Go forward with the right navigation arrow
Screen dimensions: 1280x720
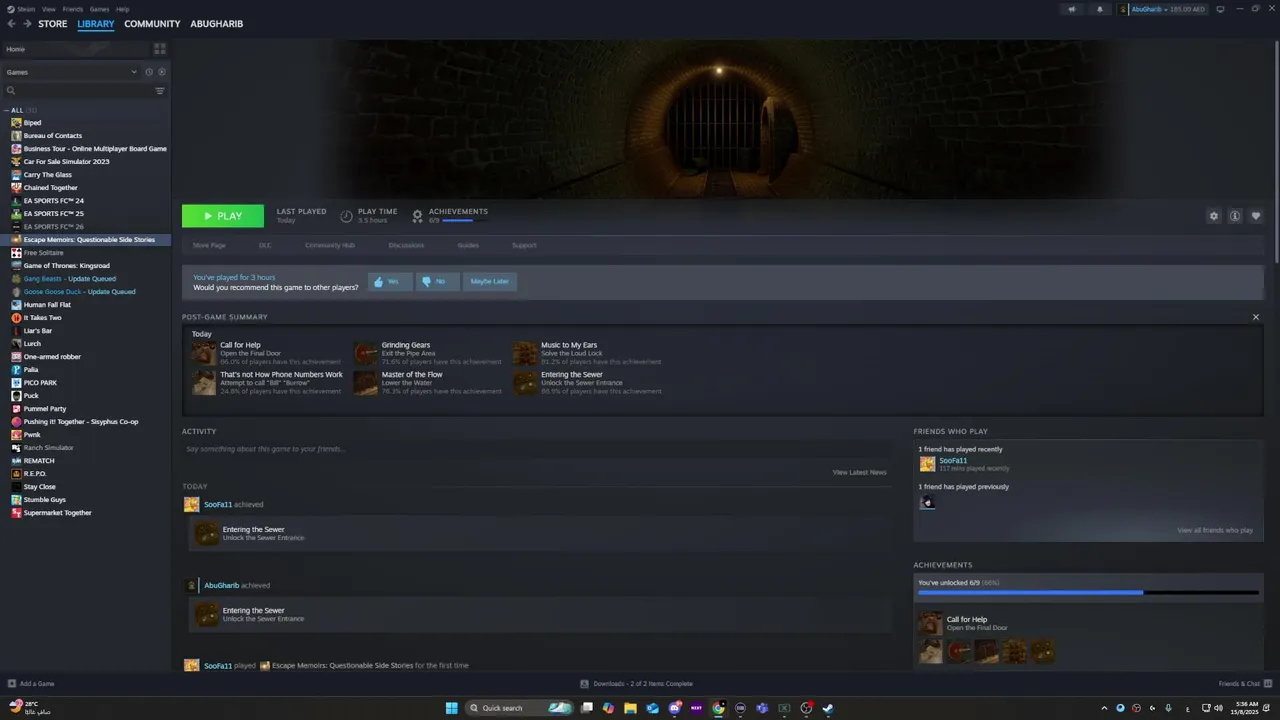26,24
